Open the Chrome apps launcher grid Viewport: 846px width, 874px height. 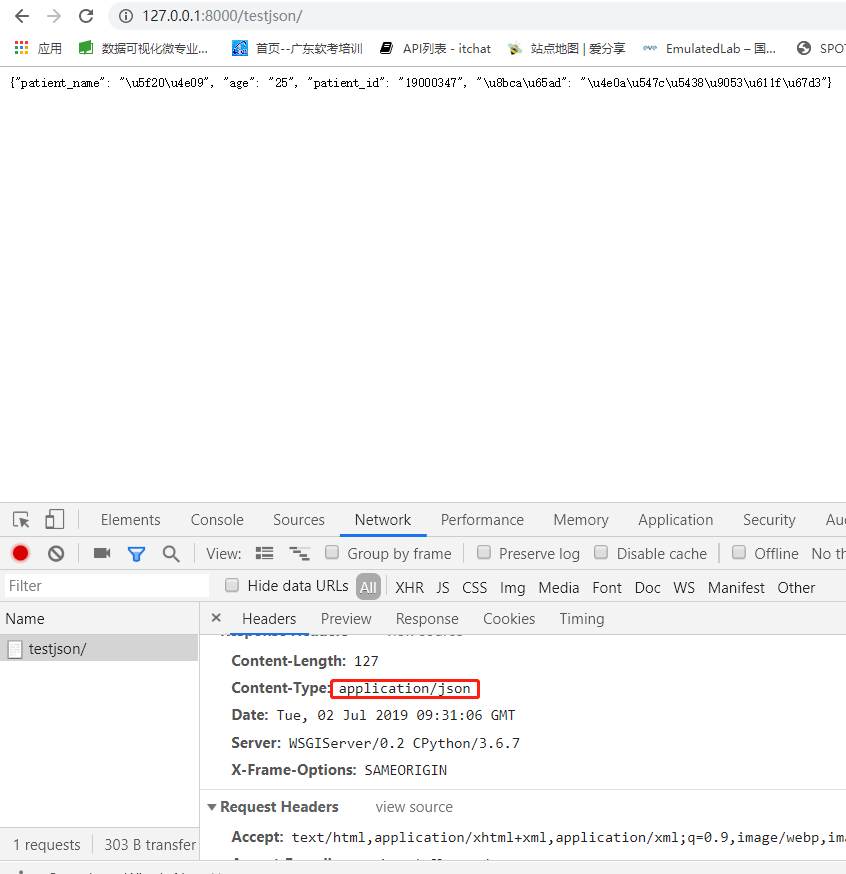click(20, 48)
